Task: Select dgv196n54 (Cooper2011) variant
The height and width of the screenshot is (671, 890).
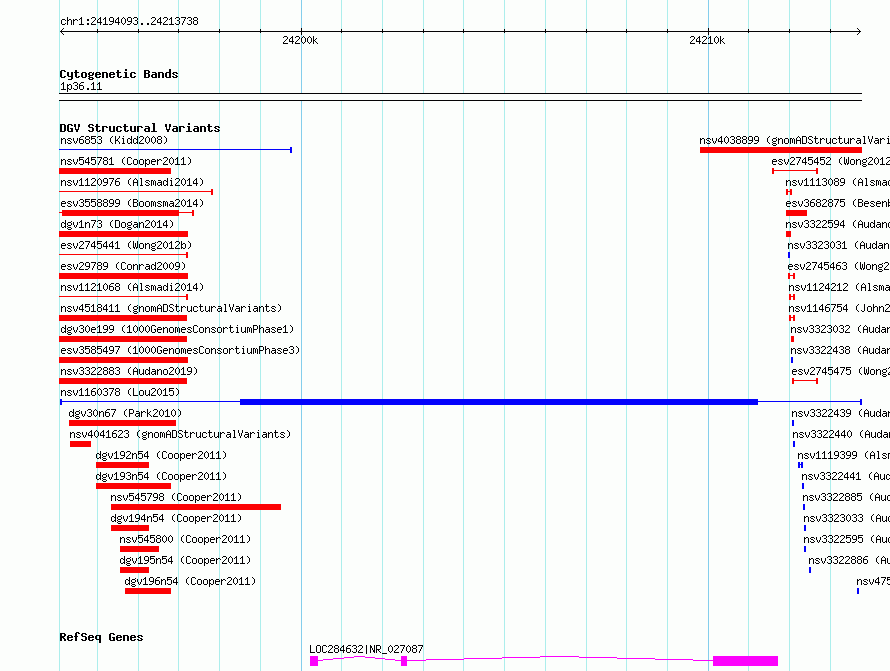Action: tap(190, 581)
